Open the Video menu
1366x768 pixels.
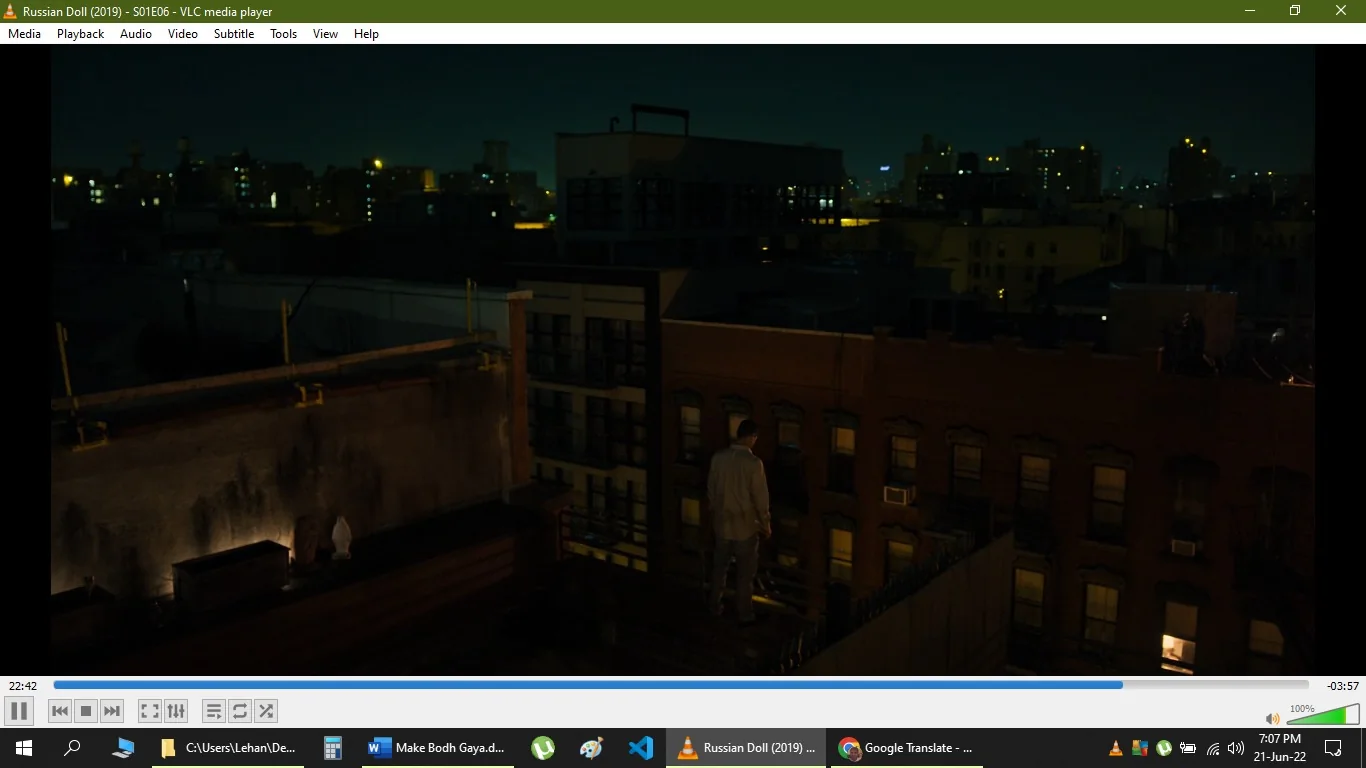pos(183,34)
